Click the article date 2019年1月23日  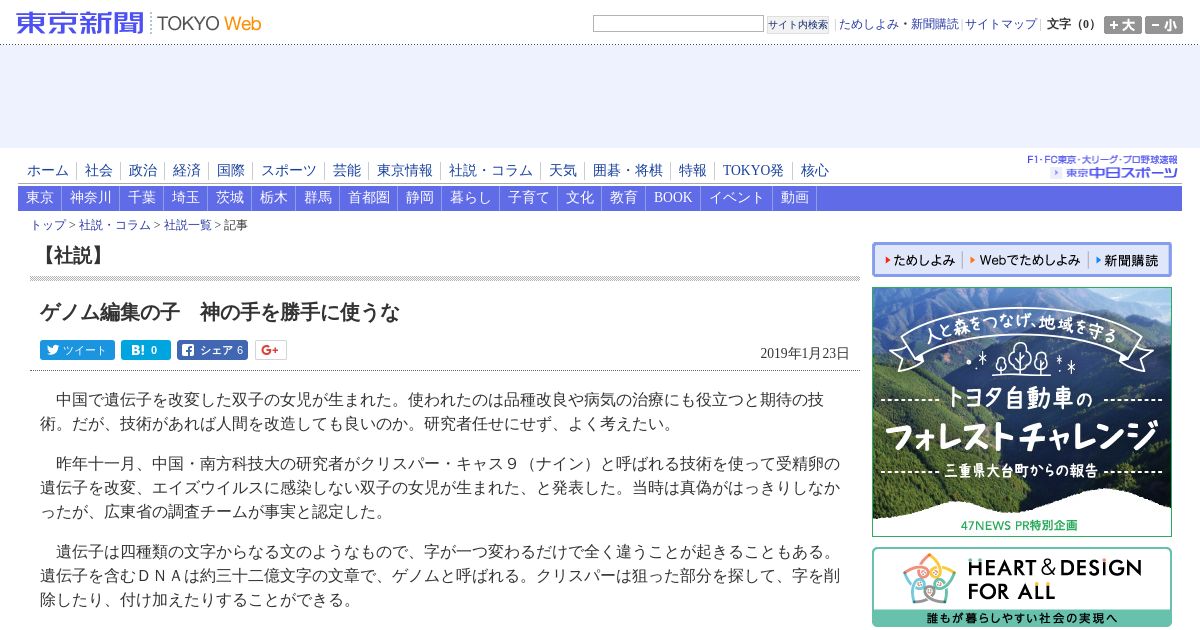(x=805, y=353)
